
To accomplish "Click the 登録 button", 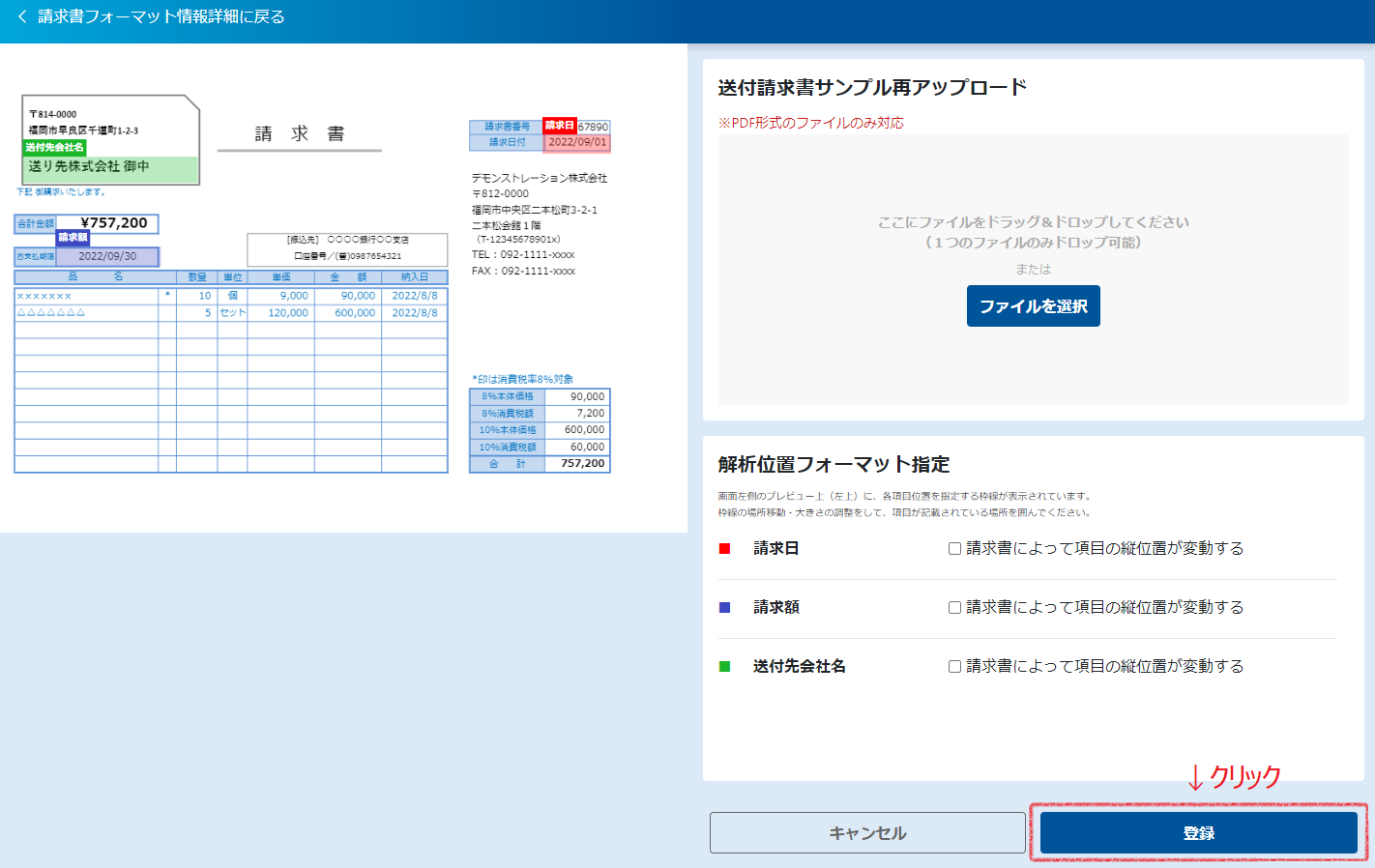I will [1198, 832].
